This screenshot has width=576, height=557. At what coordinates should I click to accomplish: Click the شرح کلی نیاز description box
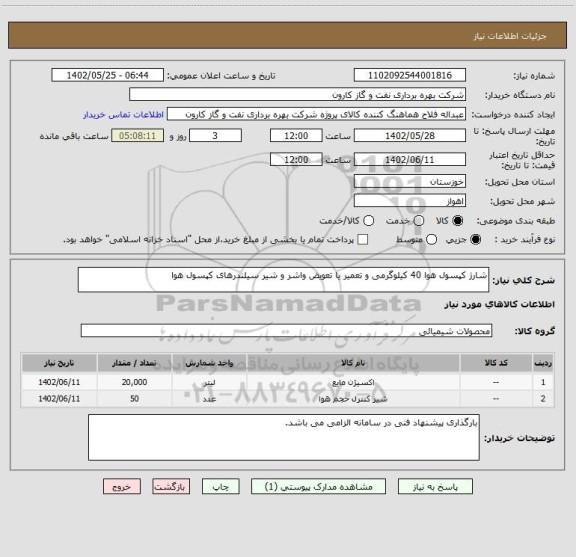click(x=283, y=280)
